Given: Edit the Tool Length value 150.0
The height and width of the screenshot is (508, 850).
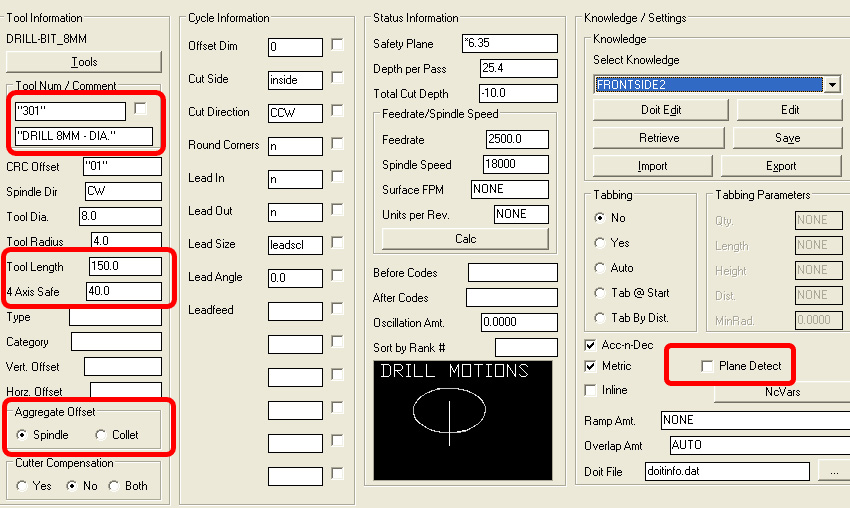Looking at the screenshot, I should (125, 266).
